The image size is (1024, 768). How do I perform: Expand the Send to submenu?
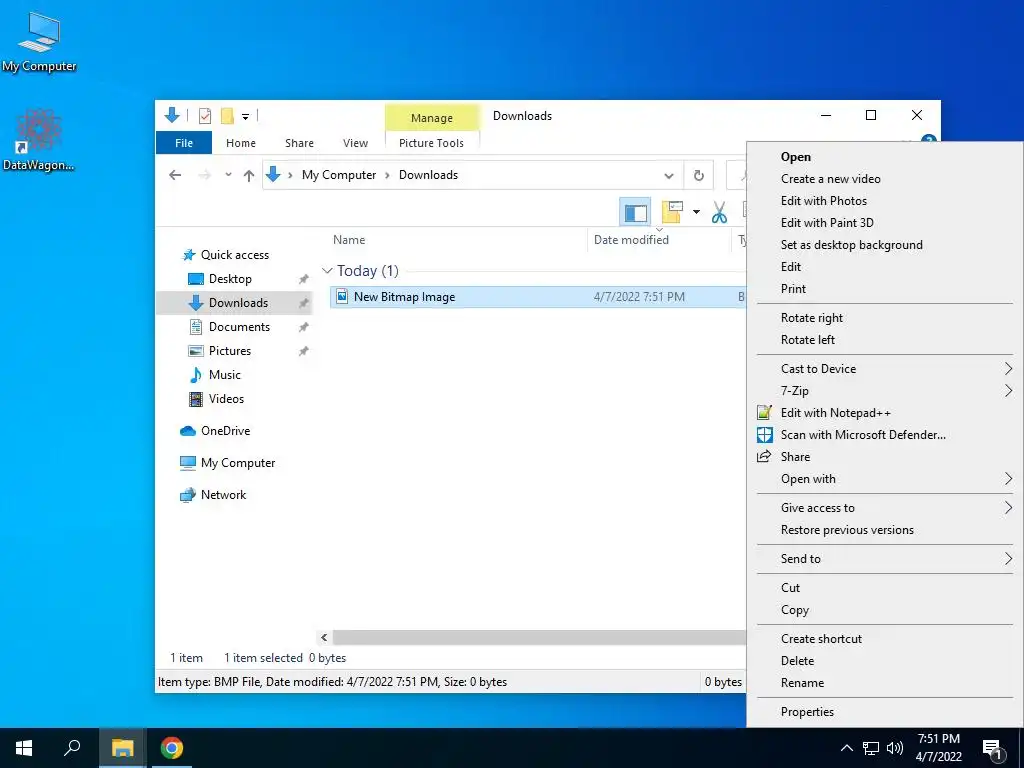pyautogui.click(x=885, y=559)
